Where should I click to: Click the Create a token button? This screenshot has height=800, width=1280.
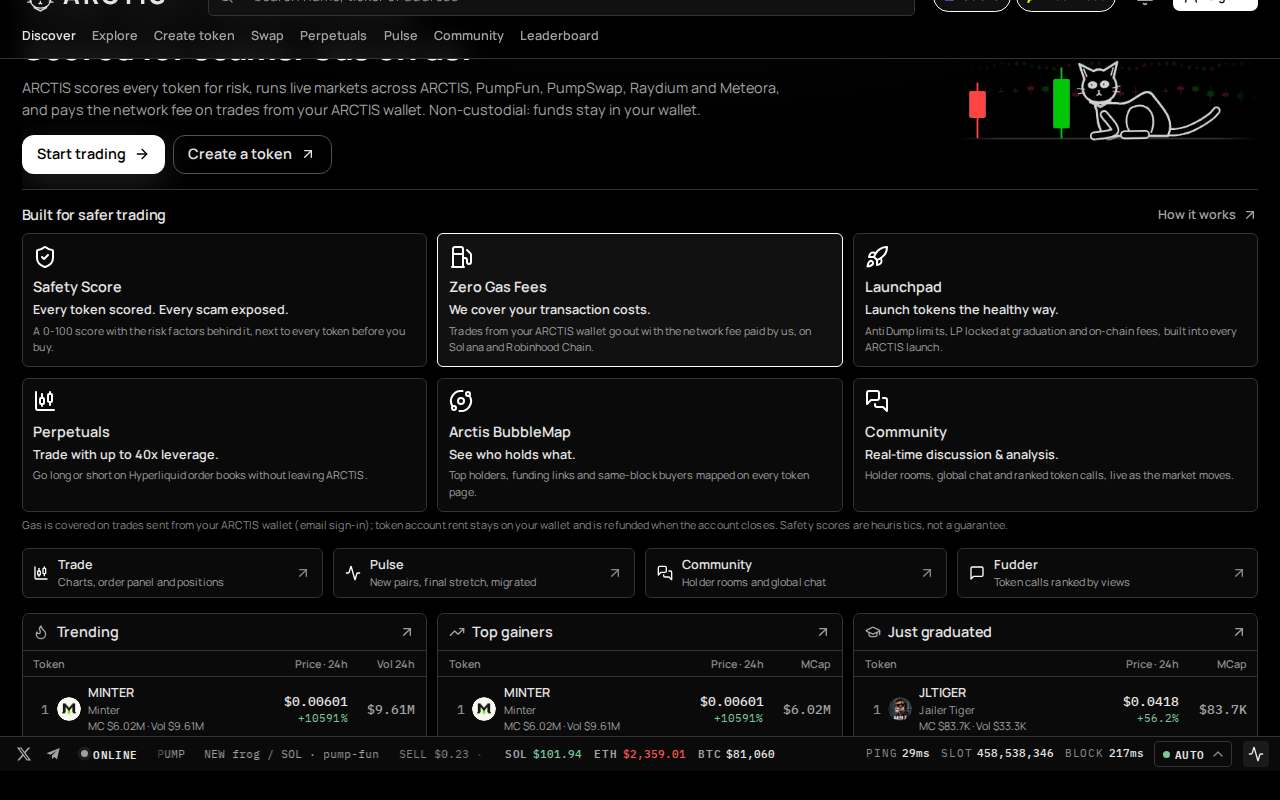pos(252,154)
